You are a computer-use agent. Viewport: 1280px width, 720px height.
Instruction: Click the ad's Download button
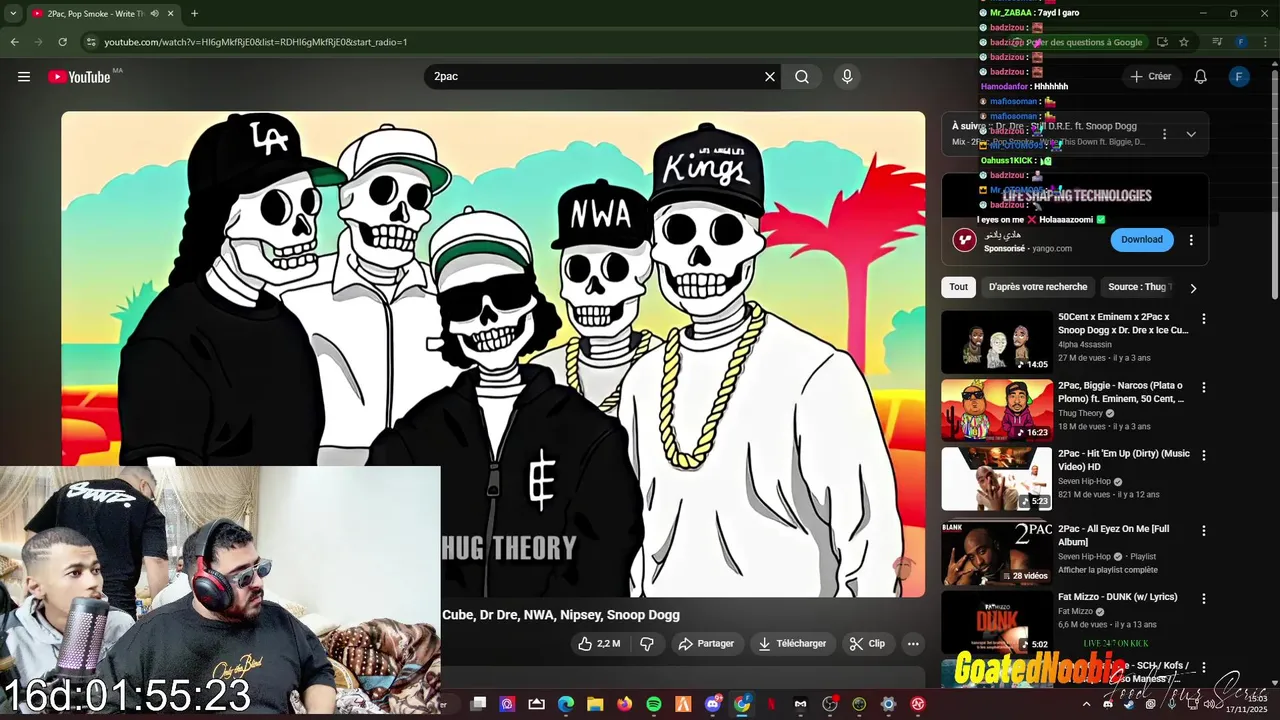coord(1141,240)
